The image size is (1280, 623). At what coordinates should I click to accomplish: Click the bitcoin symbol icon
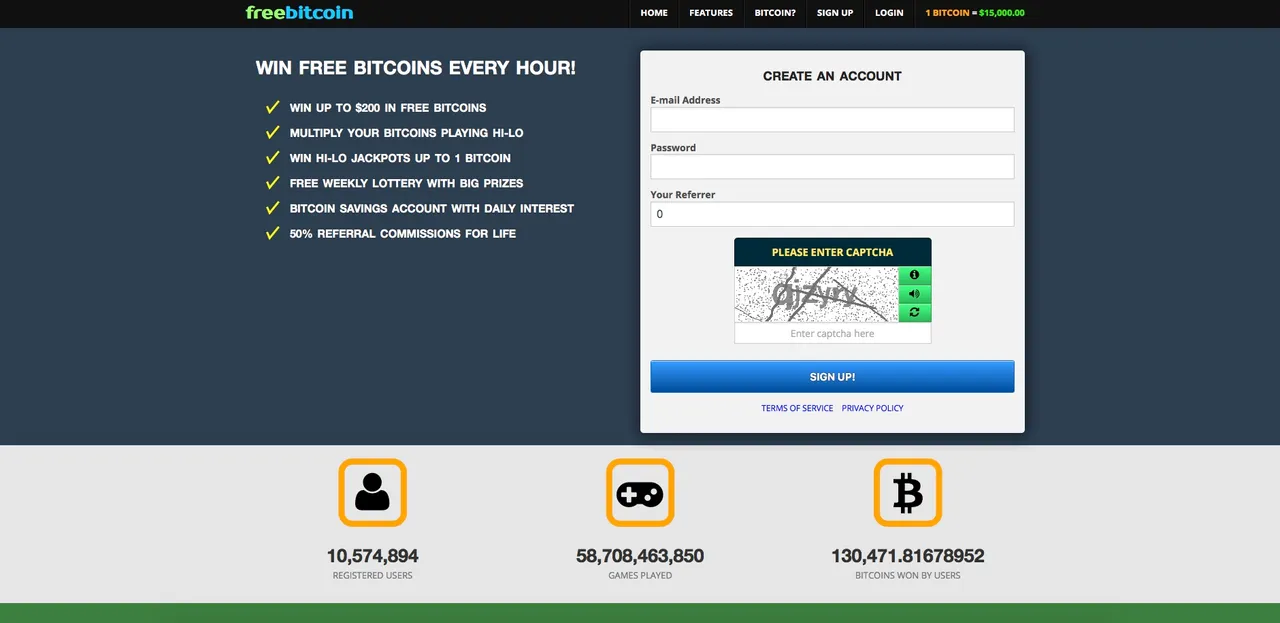point(908,492)
